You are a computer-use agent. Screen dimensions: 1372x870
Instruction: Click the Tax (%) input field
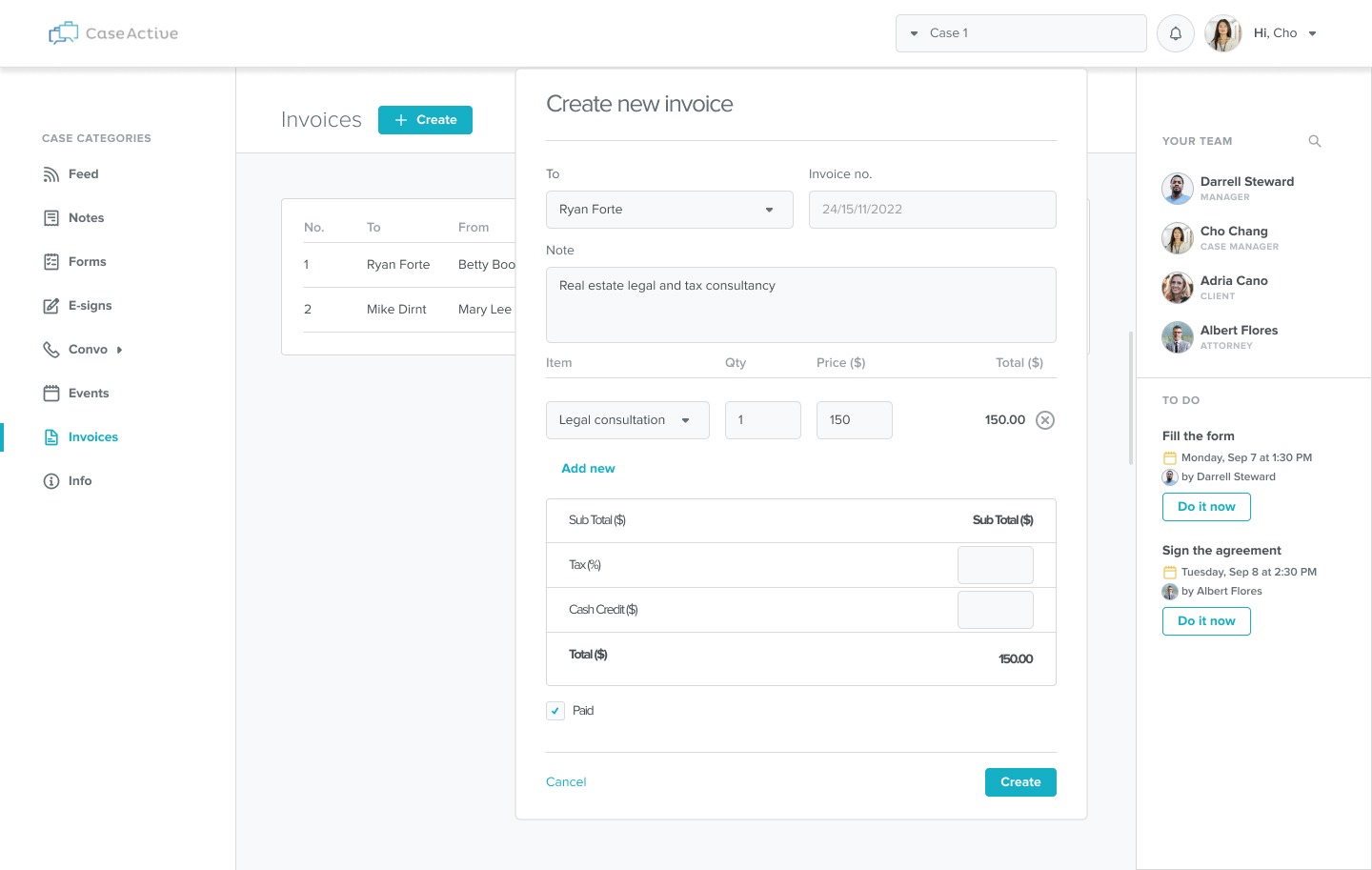point(995,565)
